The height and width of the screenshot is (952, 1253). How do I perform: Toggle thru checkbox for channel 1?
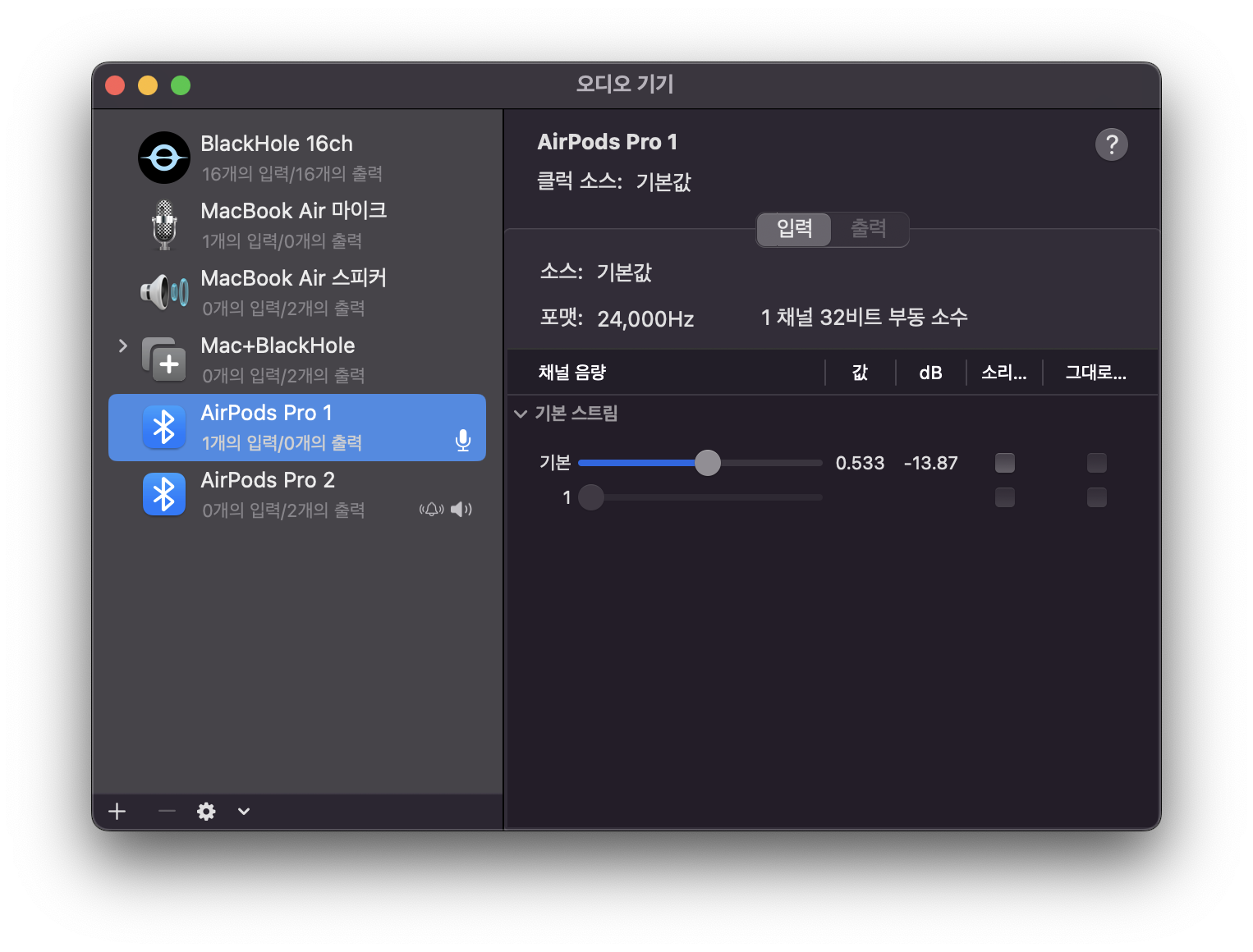(x=1097, y=497)
